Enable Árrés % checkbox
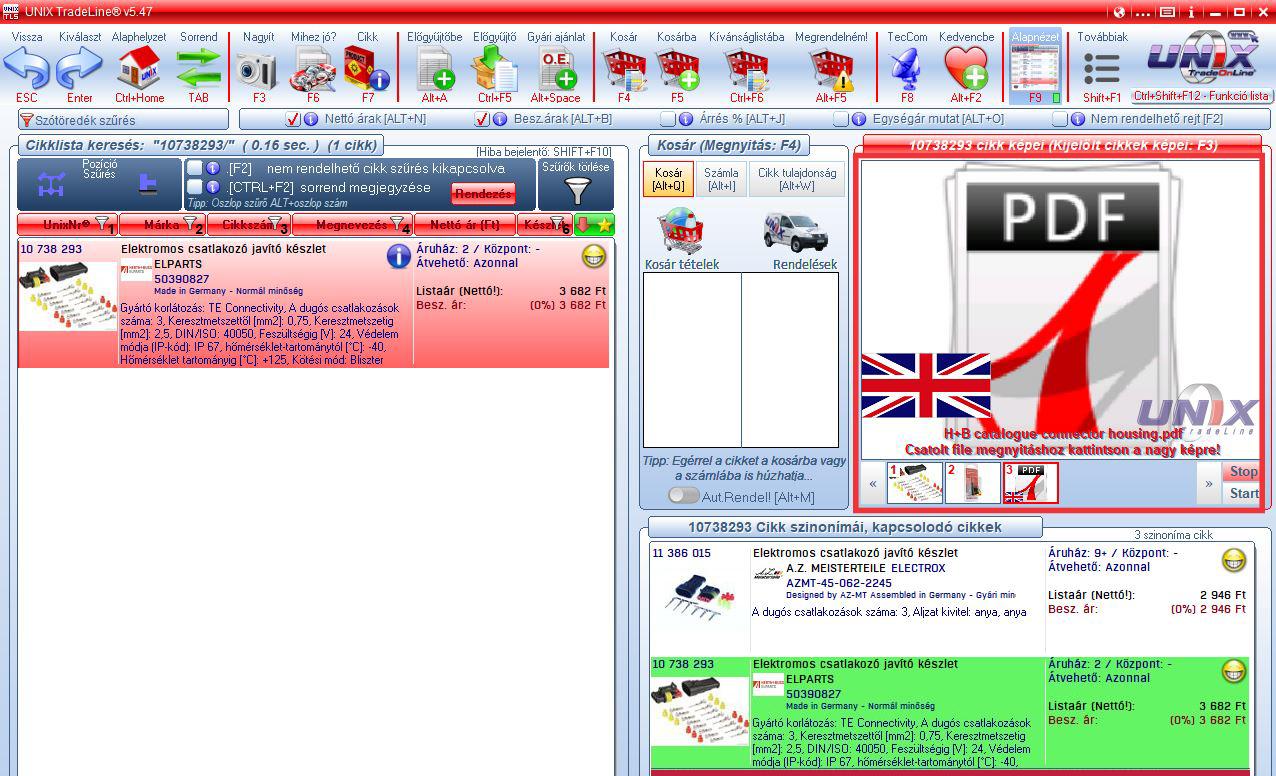The width and height of the screenshot is (1276, 776). click(x=669, y=119)
